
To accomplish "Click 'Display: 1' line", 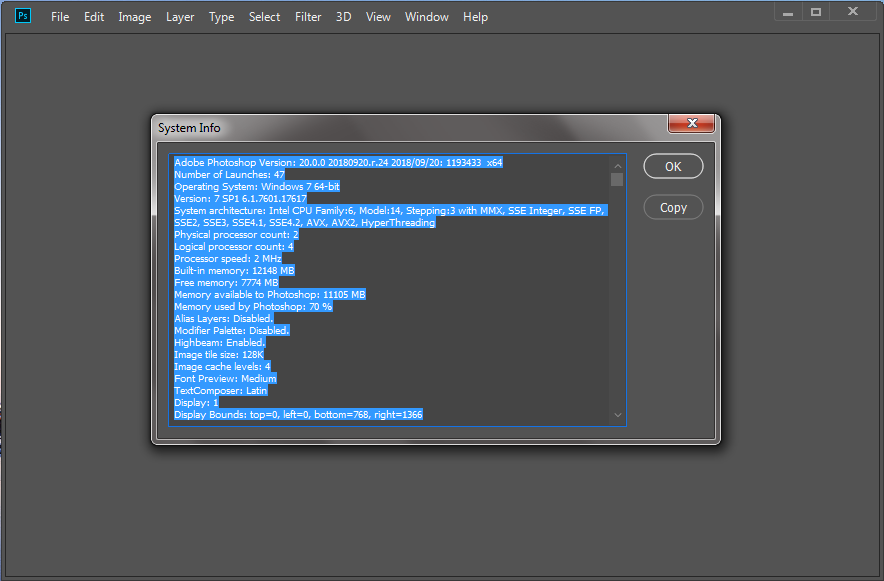I will [196, 402].
